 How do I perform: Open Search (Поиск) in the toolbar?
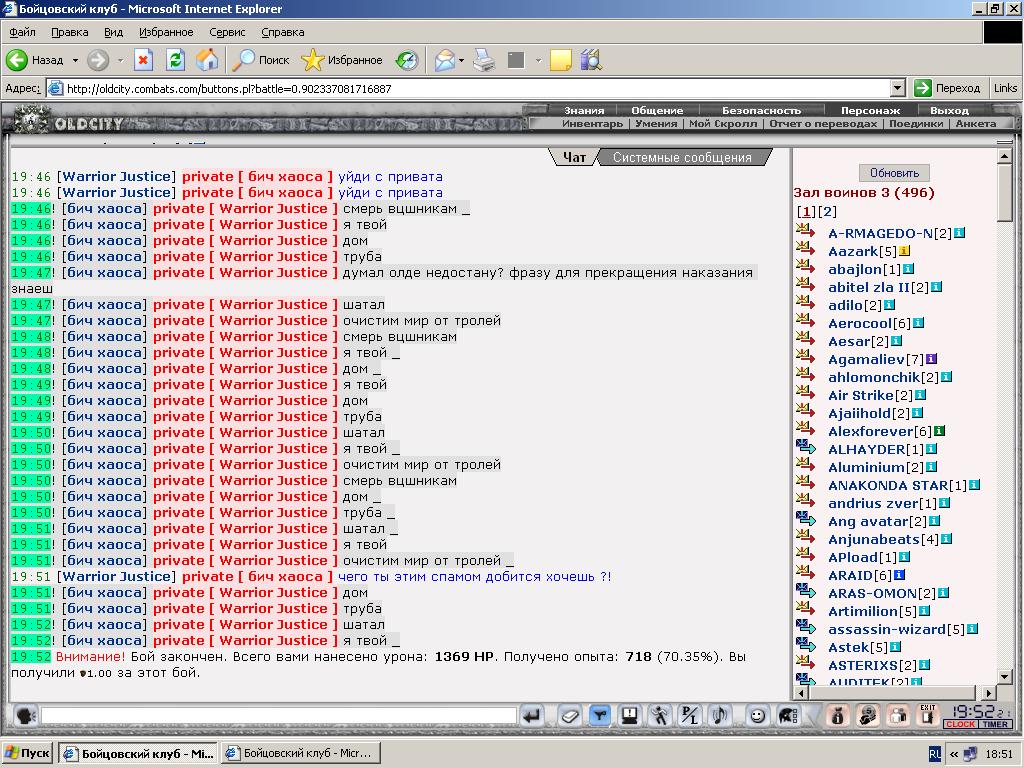coord(261,60)
